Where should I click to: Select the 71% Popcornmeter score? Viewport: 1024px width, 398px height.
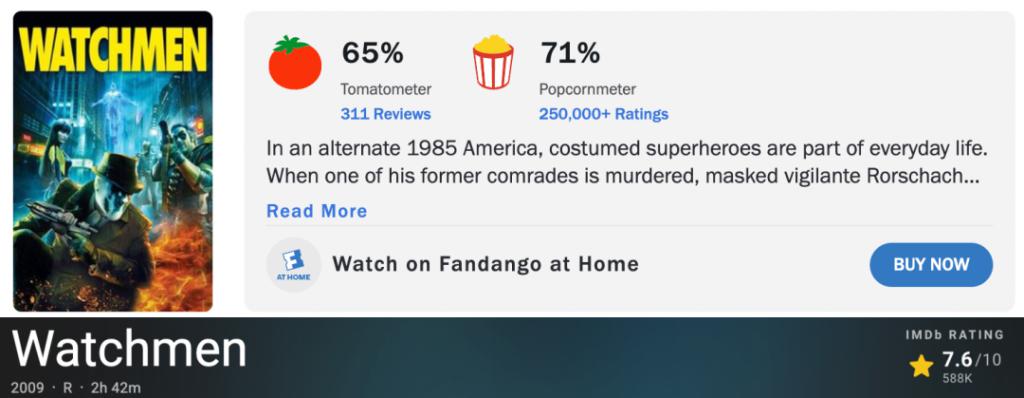[x=570, y=53]
